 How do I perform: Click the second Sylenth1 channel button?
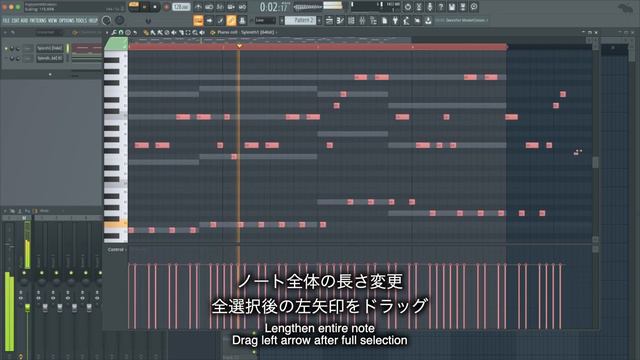tap(49, 58)
